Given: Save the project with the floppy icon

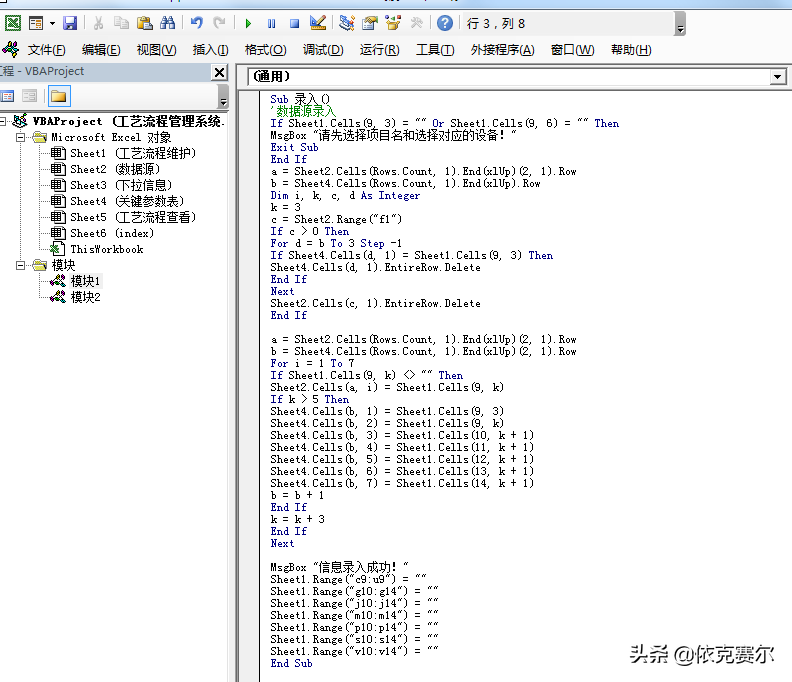Looking at the screenshot, I should [70, 23].
